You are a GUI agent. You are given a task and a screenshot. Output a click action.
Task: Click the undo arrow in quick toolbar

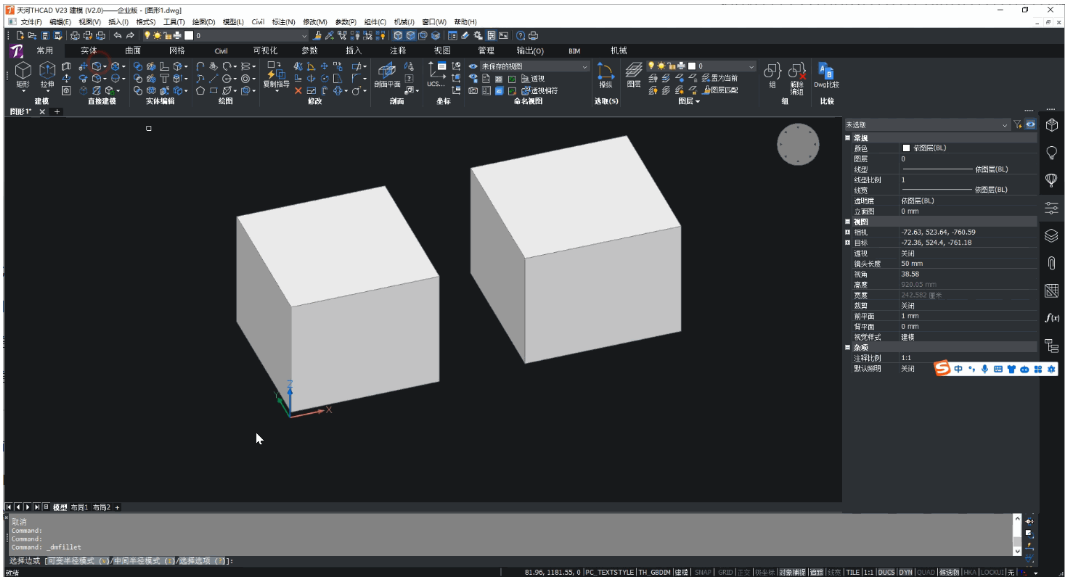point(118,35)
